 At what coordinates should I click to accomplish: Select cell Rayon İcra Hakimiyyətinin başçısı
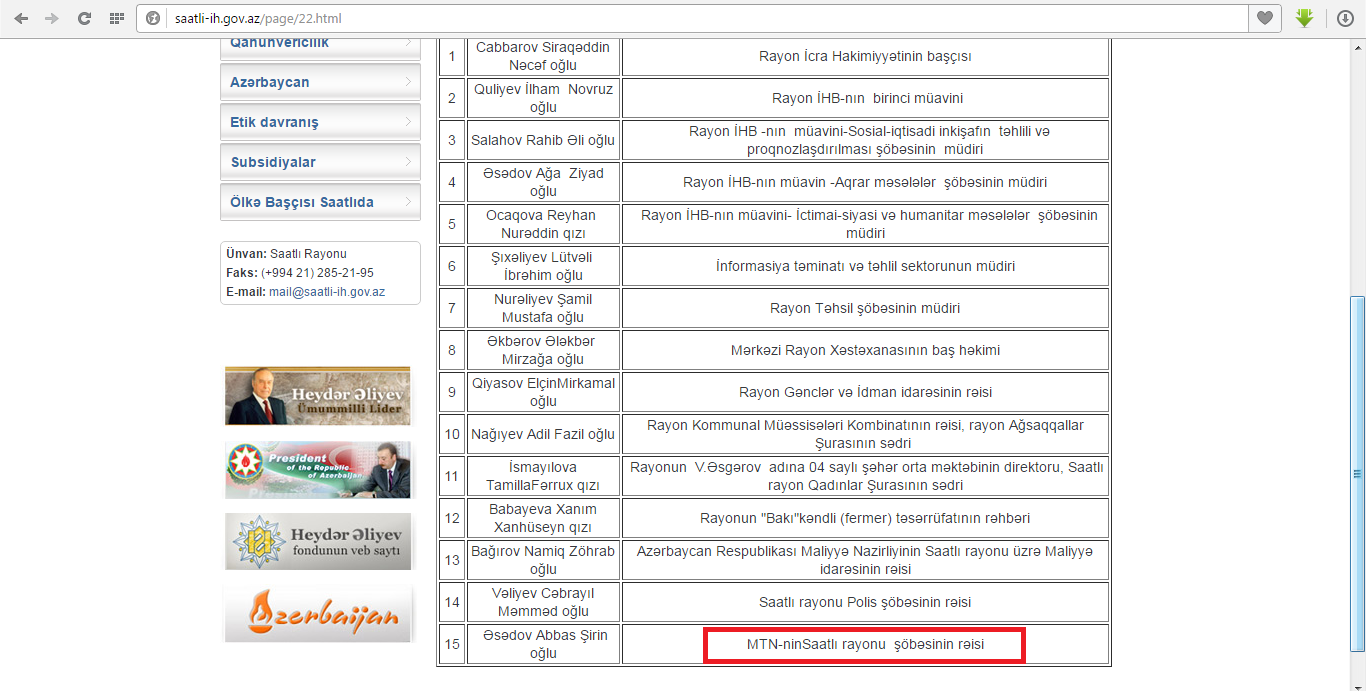click(865, 56)
